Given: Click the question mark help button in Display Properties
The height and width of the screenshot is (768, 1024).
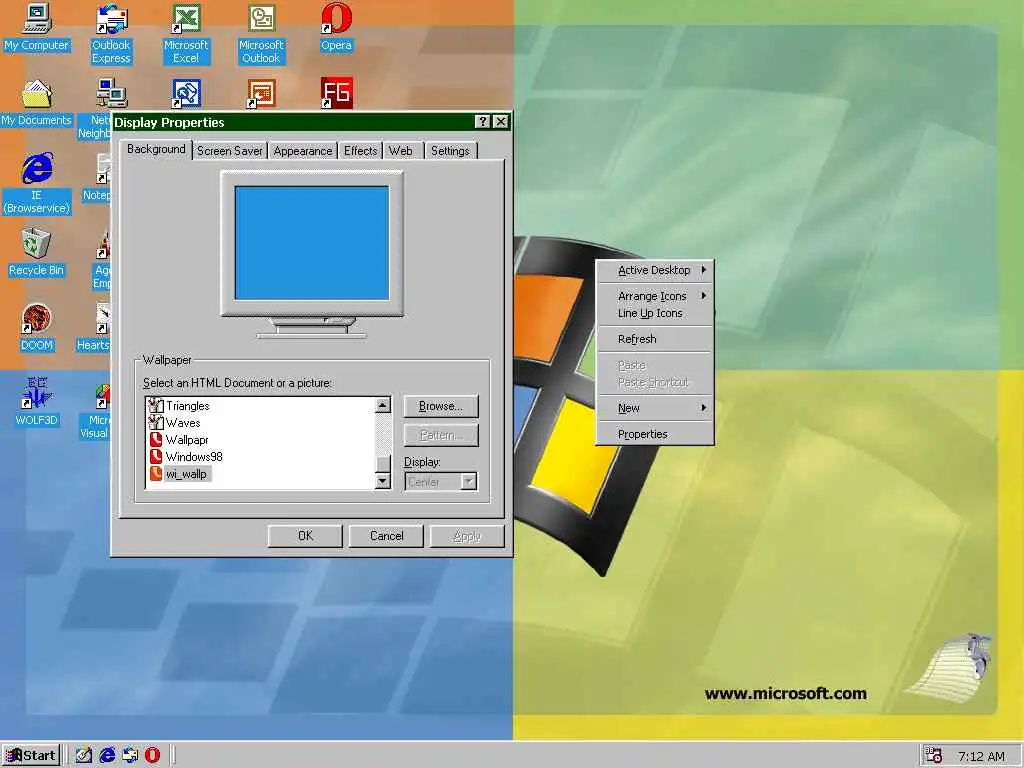Looking at the screenshot, I should coord(482,121).
